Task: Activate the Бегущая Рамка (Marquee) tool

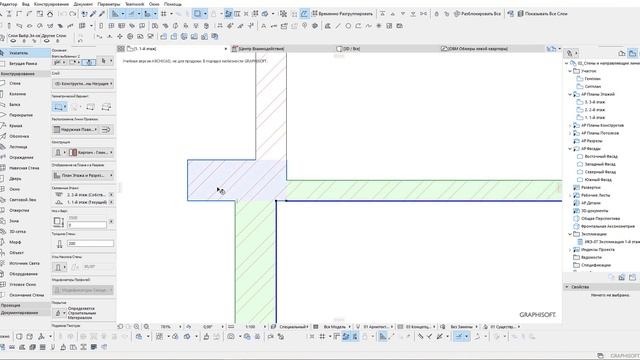Action: pos(23,64)
